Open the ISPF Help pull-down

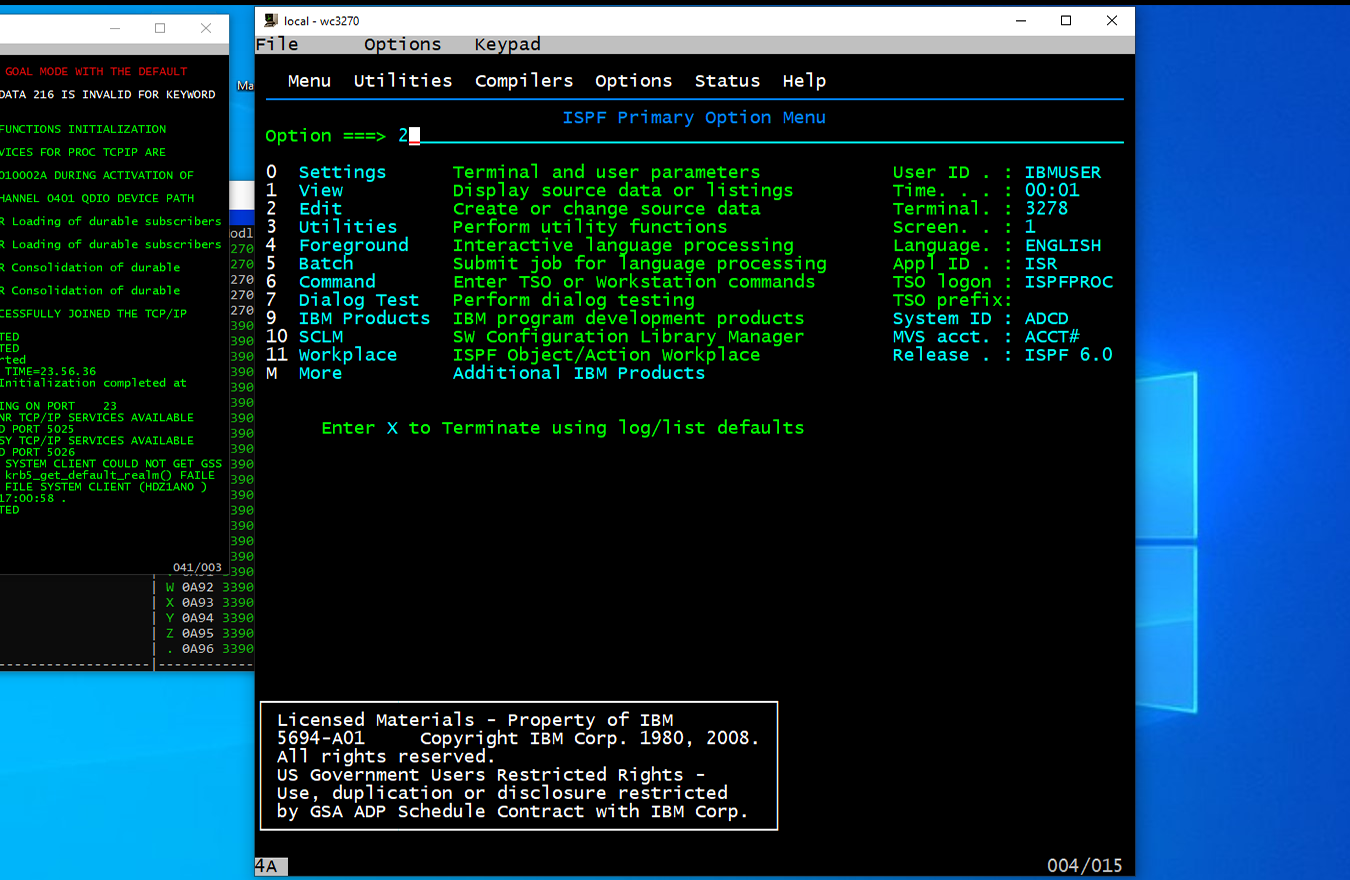(804, 81)
